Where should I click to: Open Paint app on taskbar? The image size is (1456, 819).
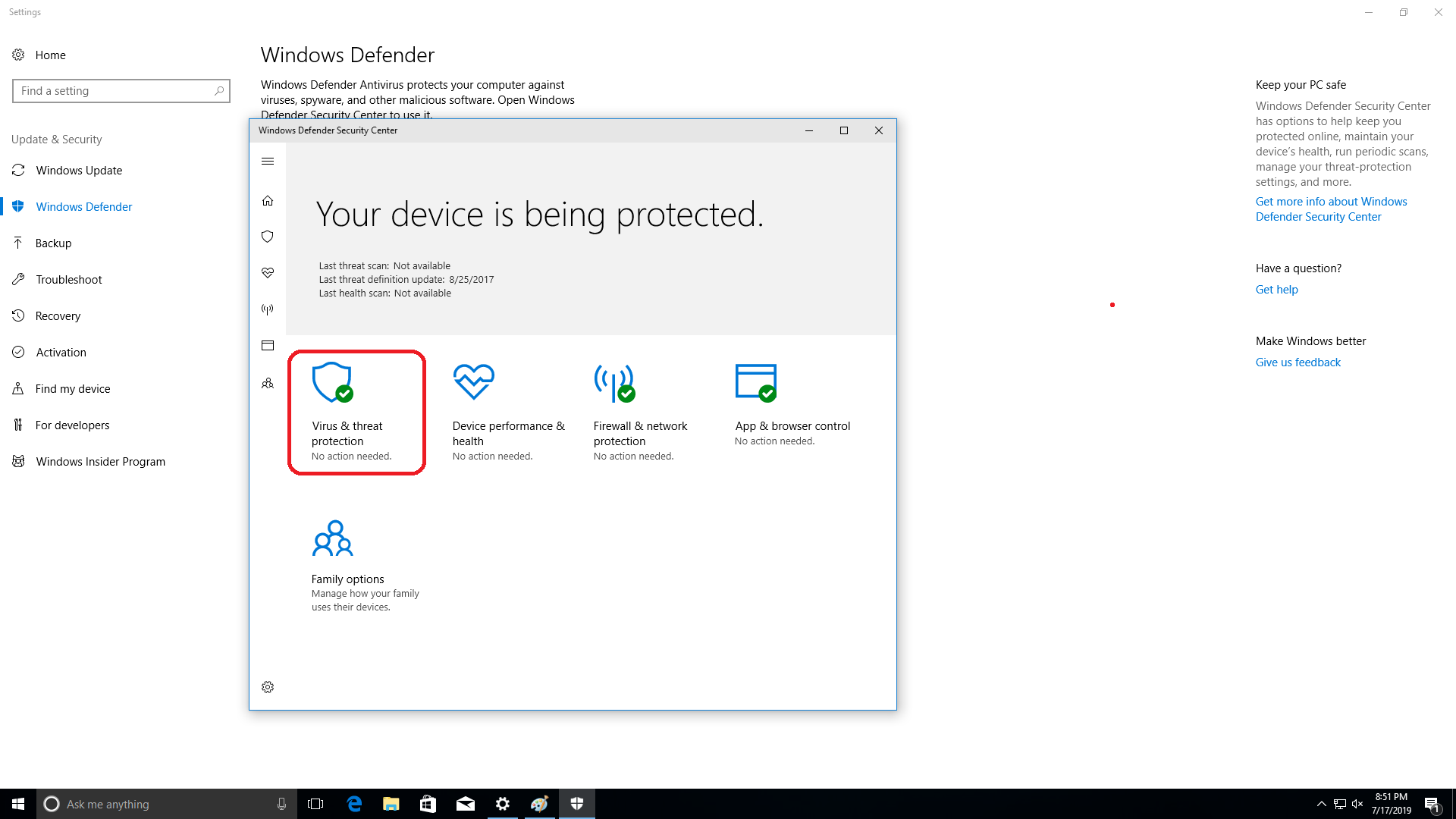point(540,804)
